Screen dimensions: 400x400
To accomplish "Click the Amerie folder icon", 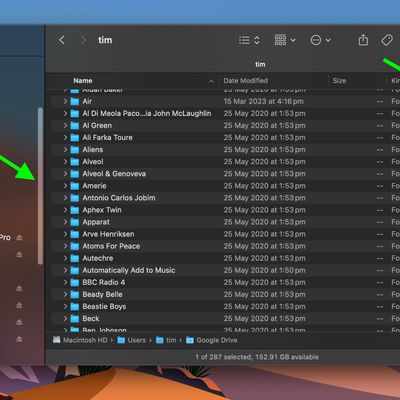I will (75, 186).
